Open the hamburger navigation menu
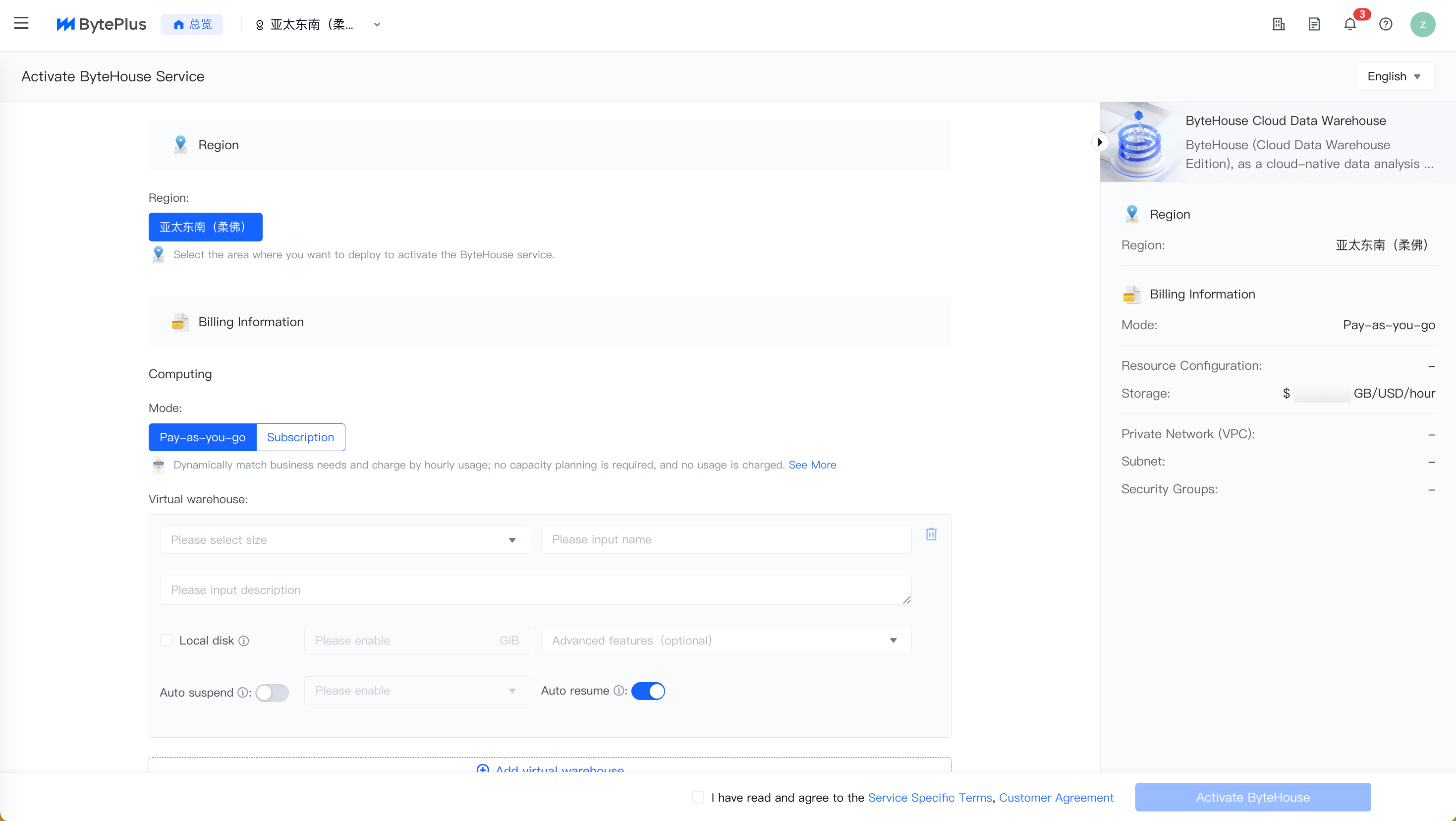The height and width of the screenshot is (821, 1456). [x=21, y=23]
